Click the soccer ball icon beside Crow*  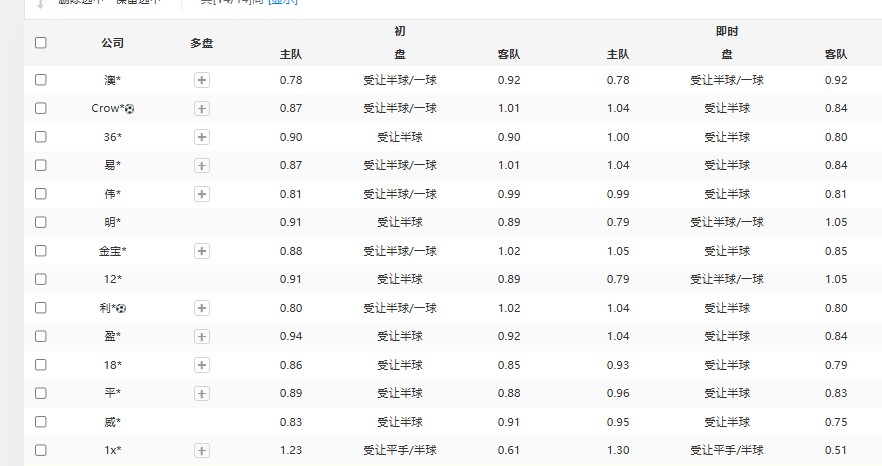[x=129, y=108]
